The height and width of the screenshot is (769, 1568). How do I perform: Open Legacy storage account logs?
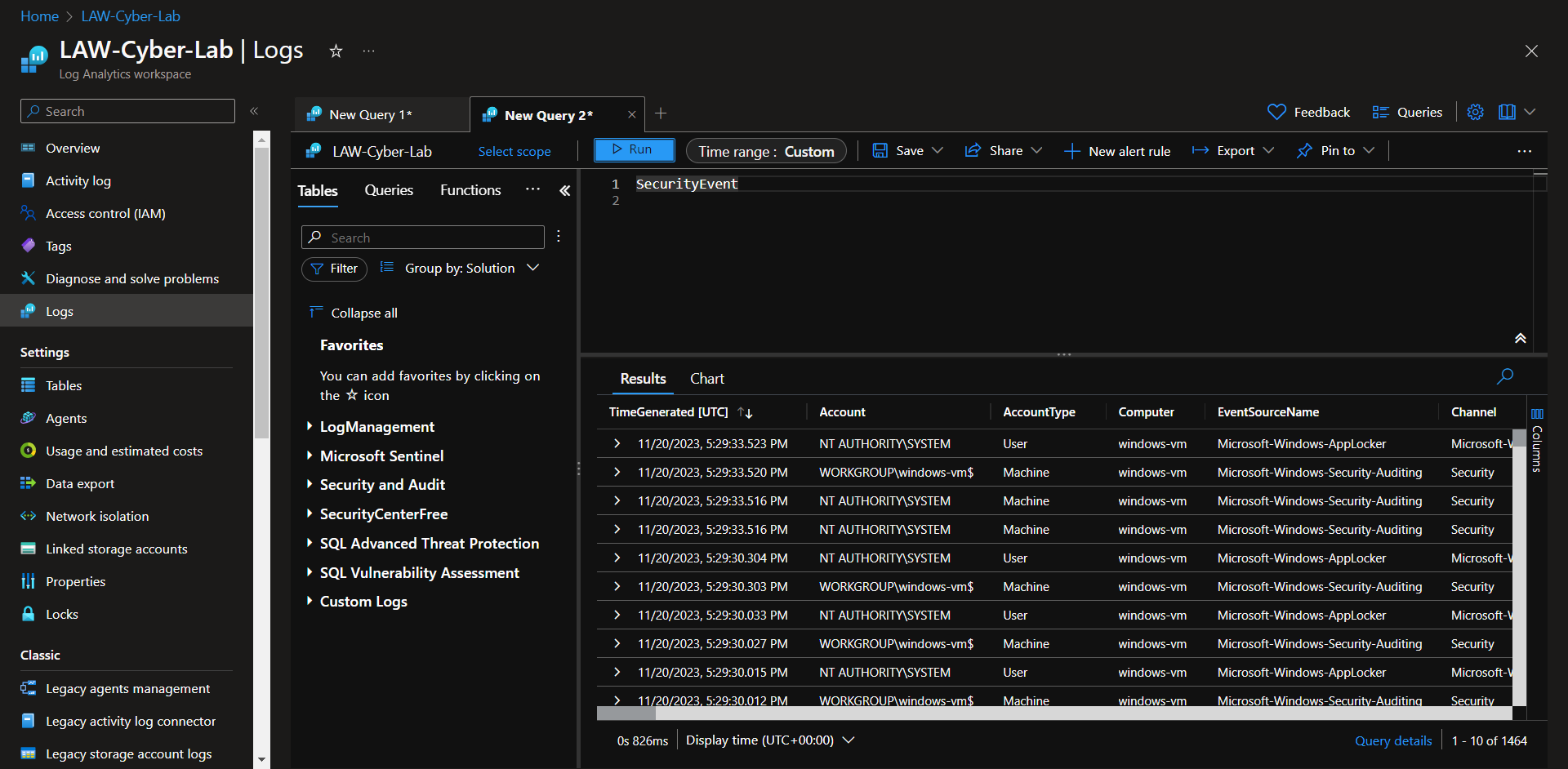(129, 753)
